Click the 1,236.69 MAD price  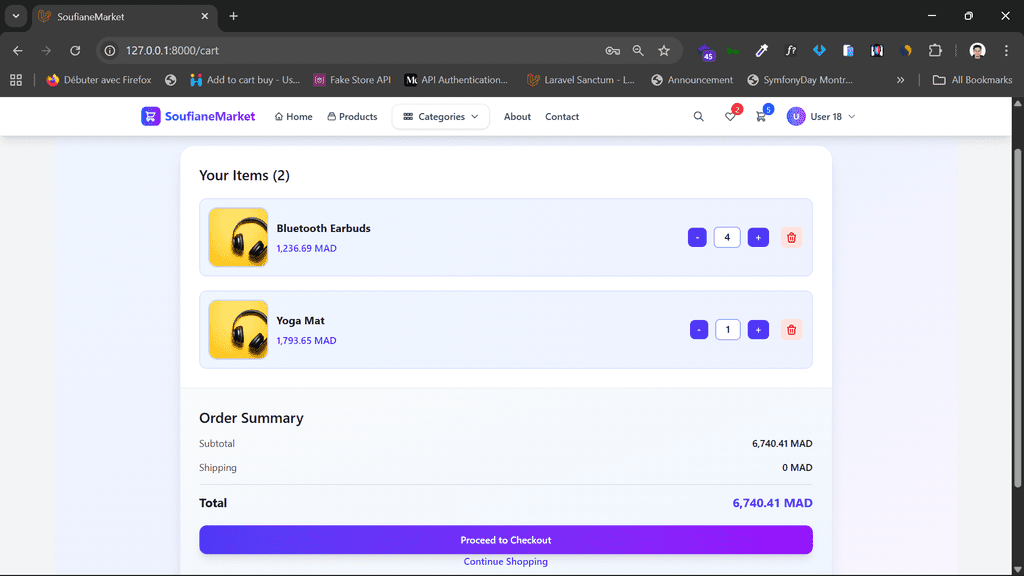coord(306,248)
